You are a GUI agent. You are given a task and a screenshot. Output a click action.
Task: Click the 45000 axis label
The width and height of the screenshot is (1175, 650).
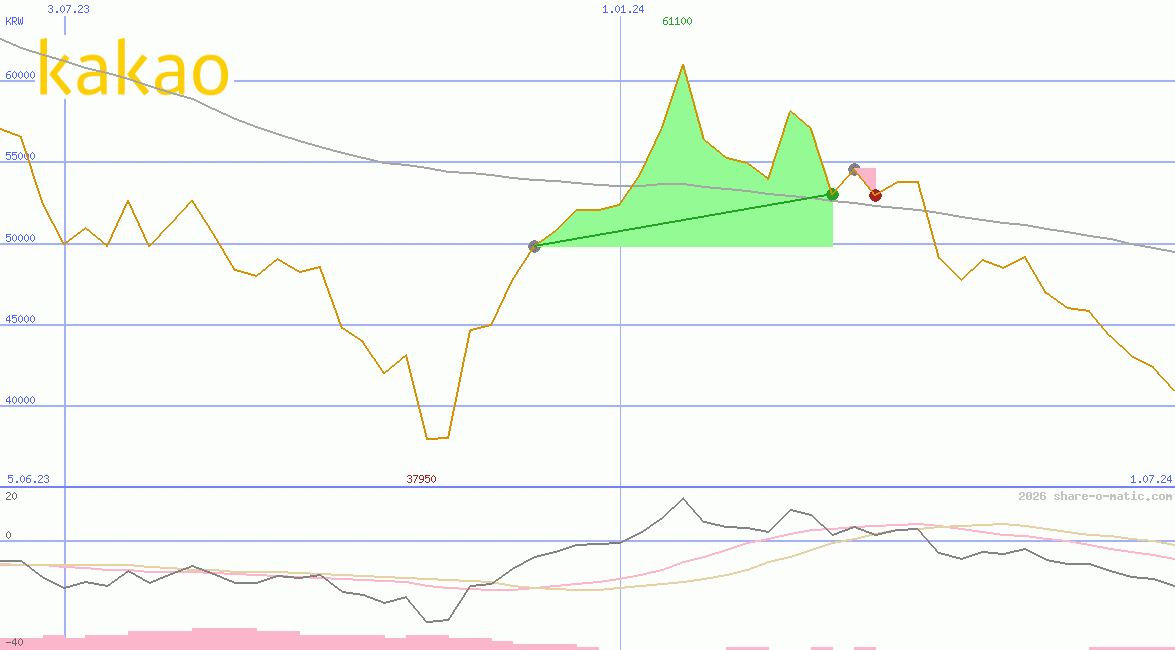point(19,319)
